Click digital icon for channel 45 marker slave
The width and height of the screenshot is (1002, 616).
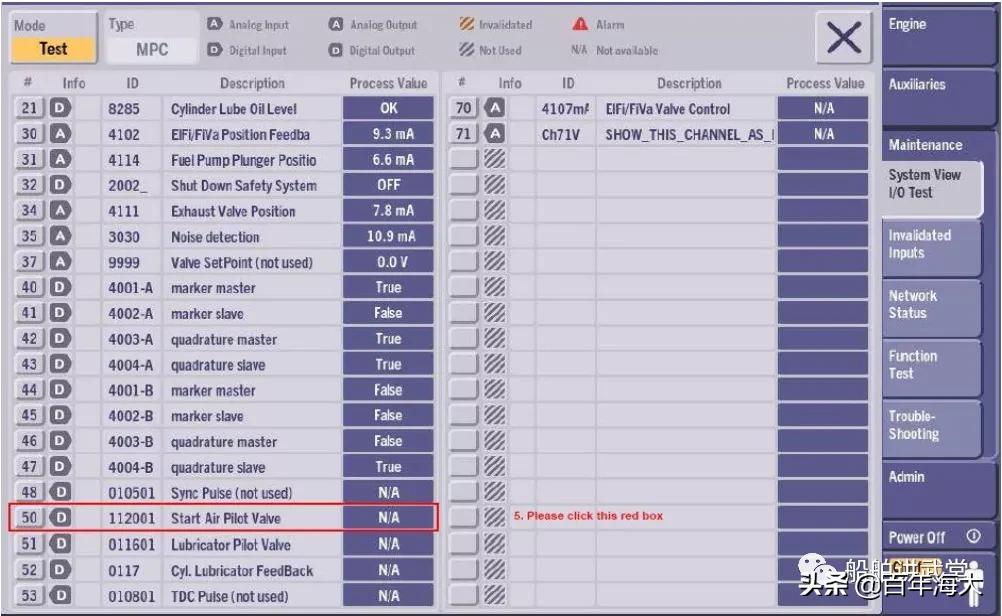point(61,415)
